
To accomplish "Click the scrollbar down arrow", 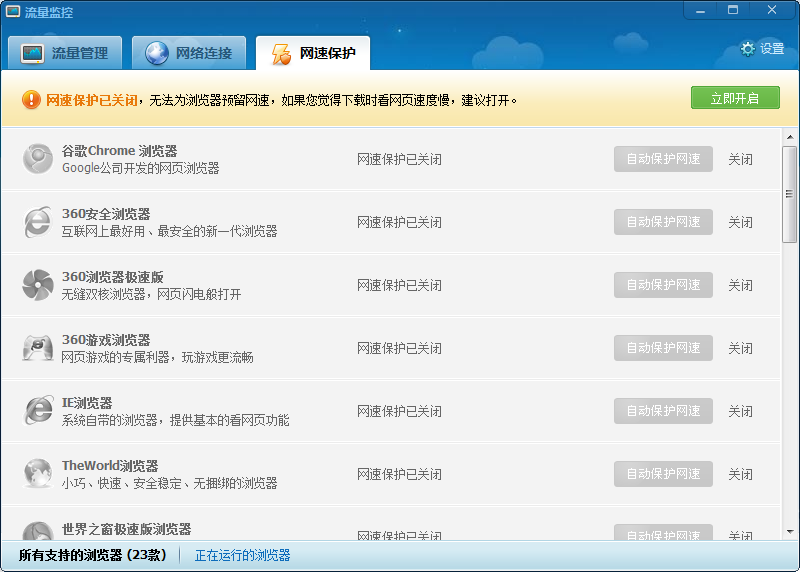I will [x=790, y=532].
